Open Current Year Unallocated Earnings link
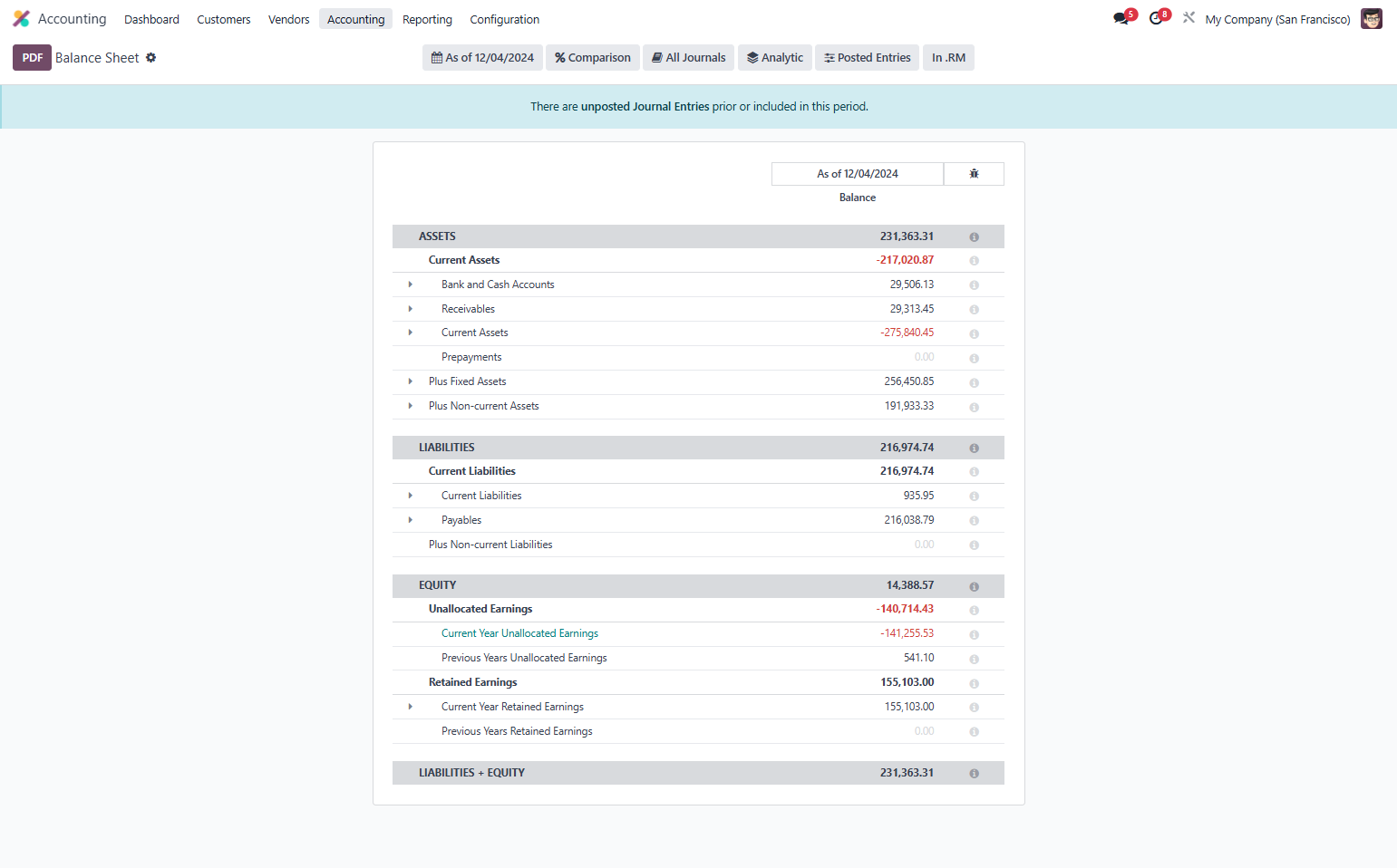This screenshot has width=1397, height=868. [x=519, y=633]
